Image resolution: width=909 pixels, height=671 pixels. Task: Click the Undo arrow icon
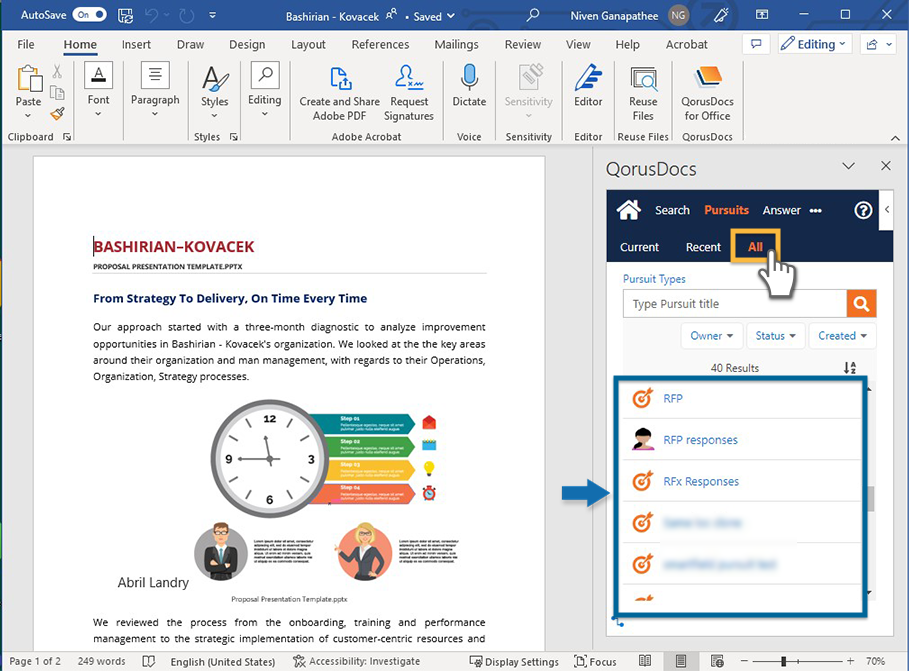coord(151,16)
